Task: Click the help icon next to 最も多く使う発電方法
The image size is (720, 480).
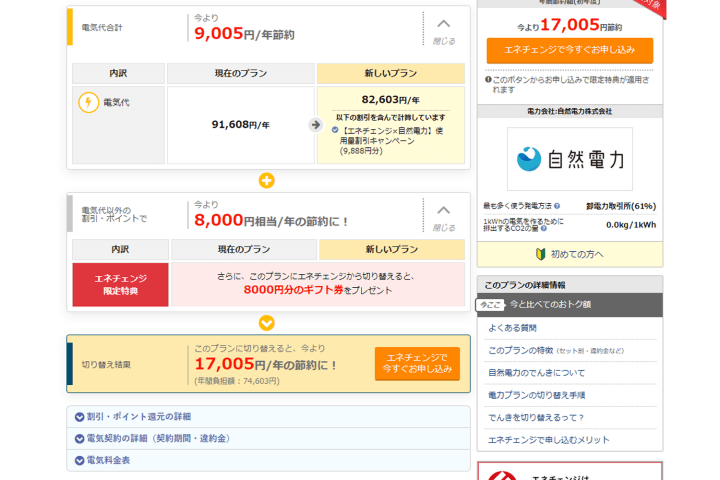Action: point(557,206)
